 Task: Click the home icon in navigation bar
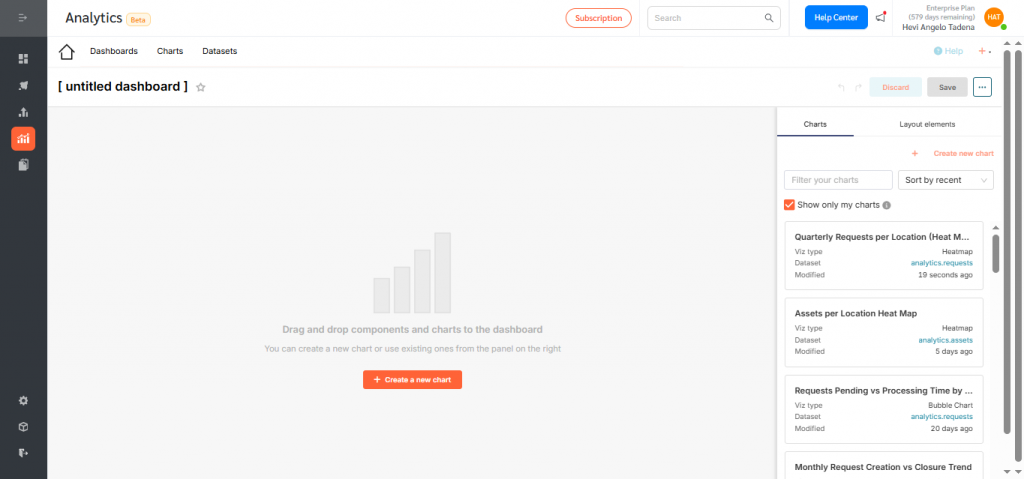(x=67, y=52)
